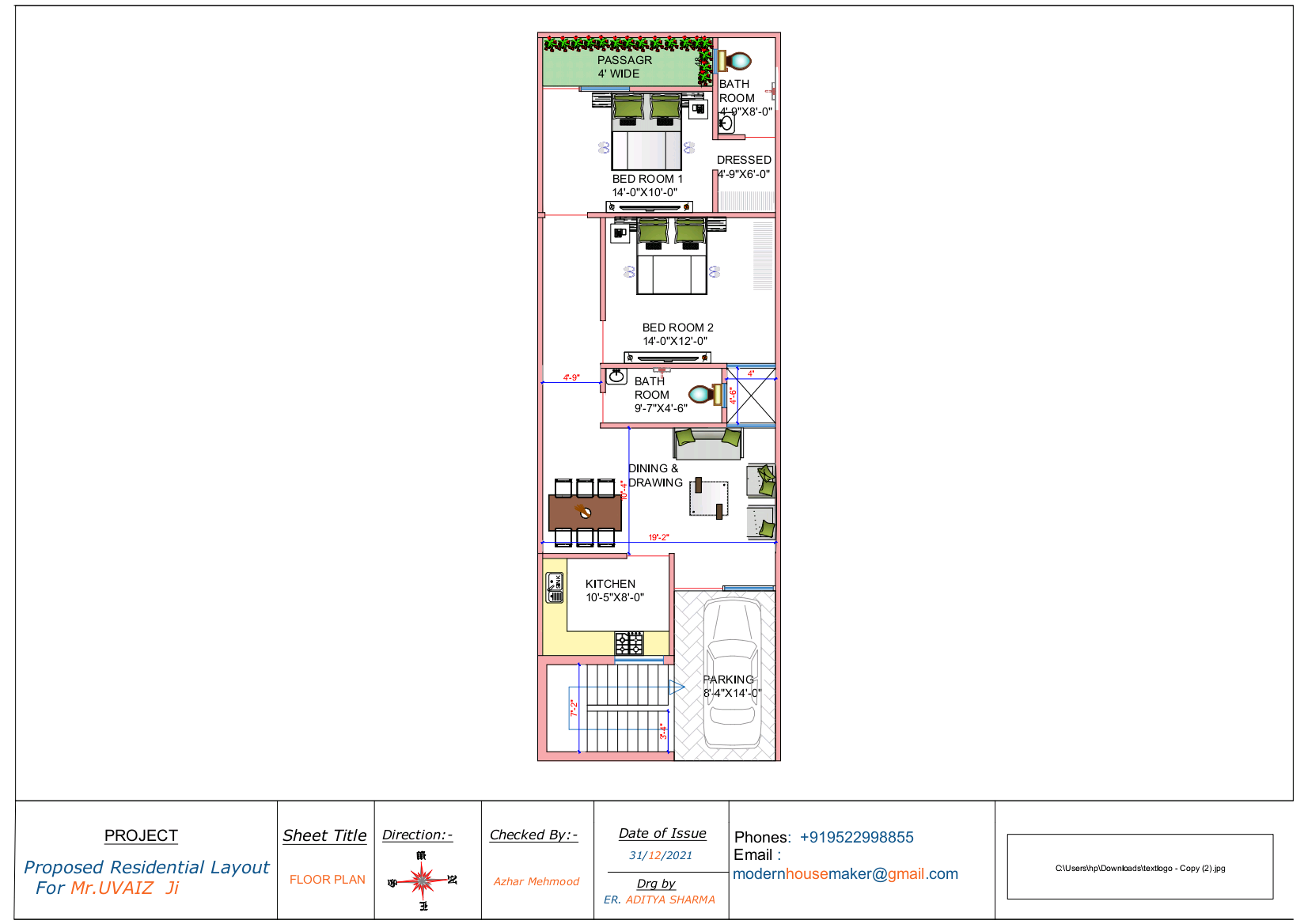Click the double bed in Bed Room 1

pos(646,132)
